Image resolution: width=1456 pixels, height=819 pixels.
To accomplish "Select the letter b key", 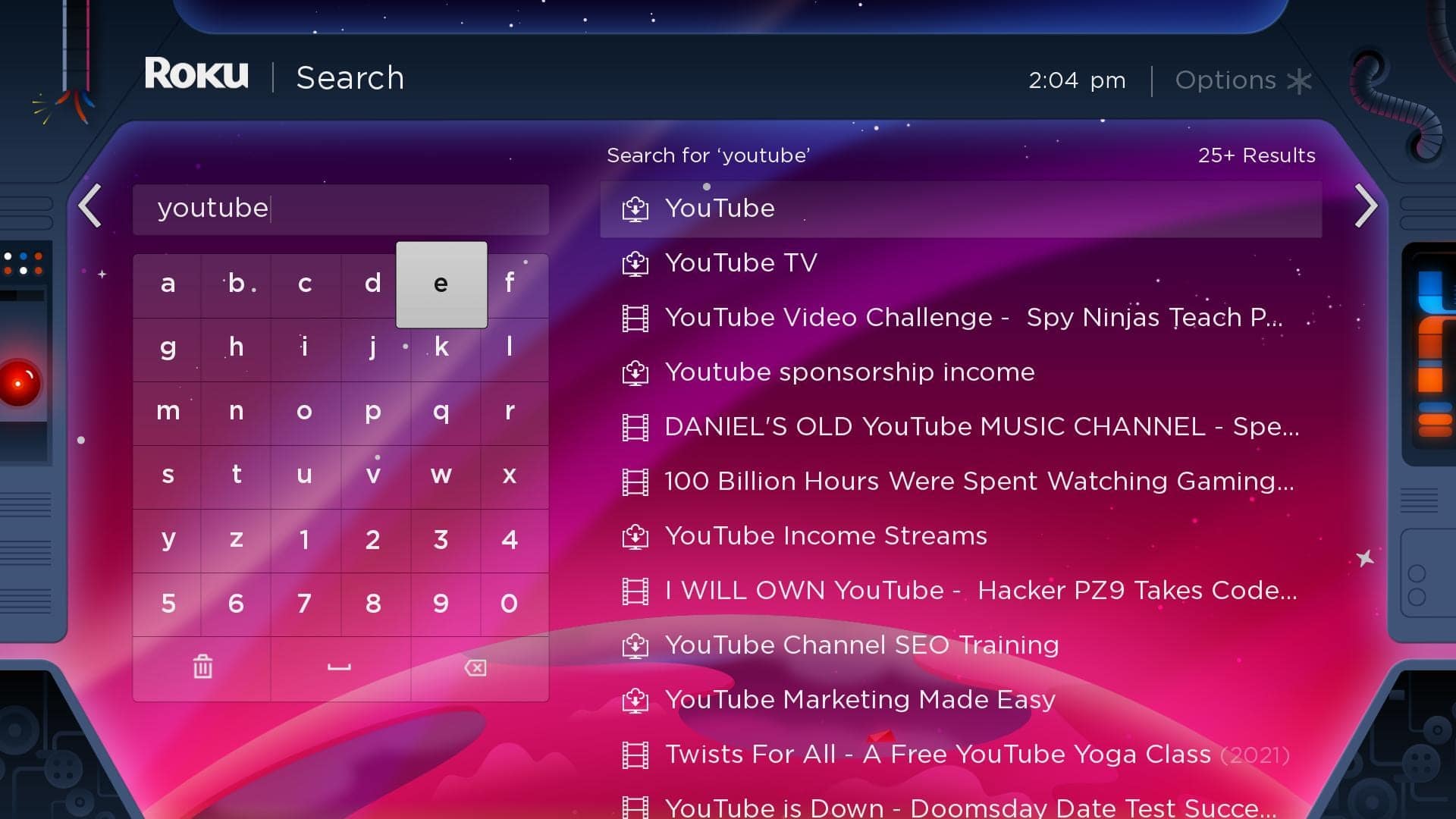I will pos(236,284).
